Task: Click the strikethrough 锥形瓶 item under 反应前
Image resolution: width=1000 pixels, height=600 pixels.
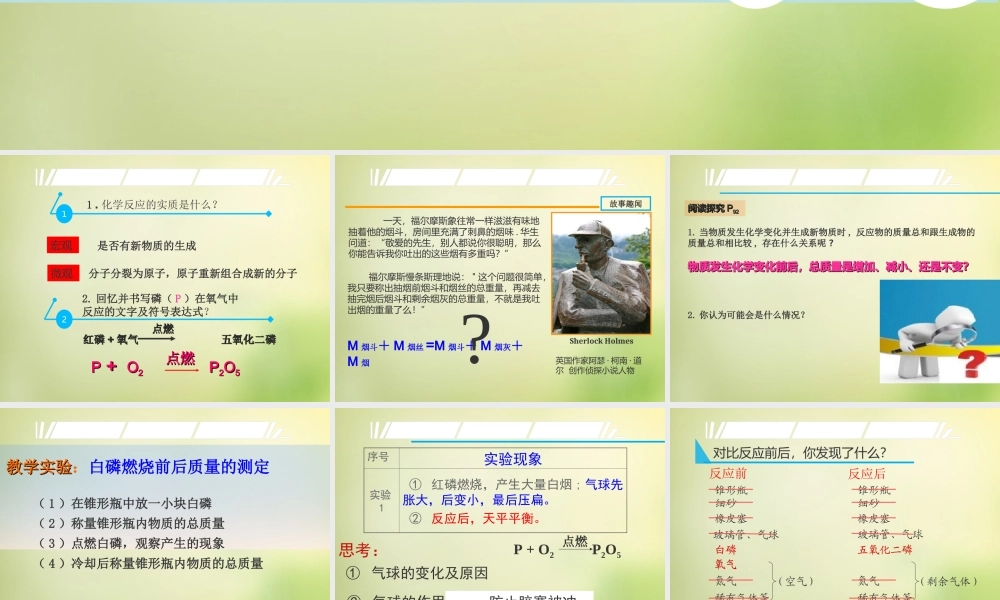Action: coord(731,489)
